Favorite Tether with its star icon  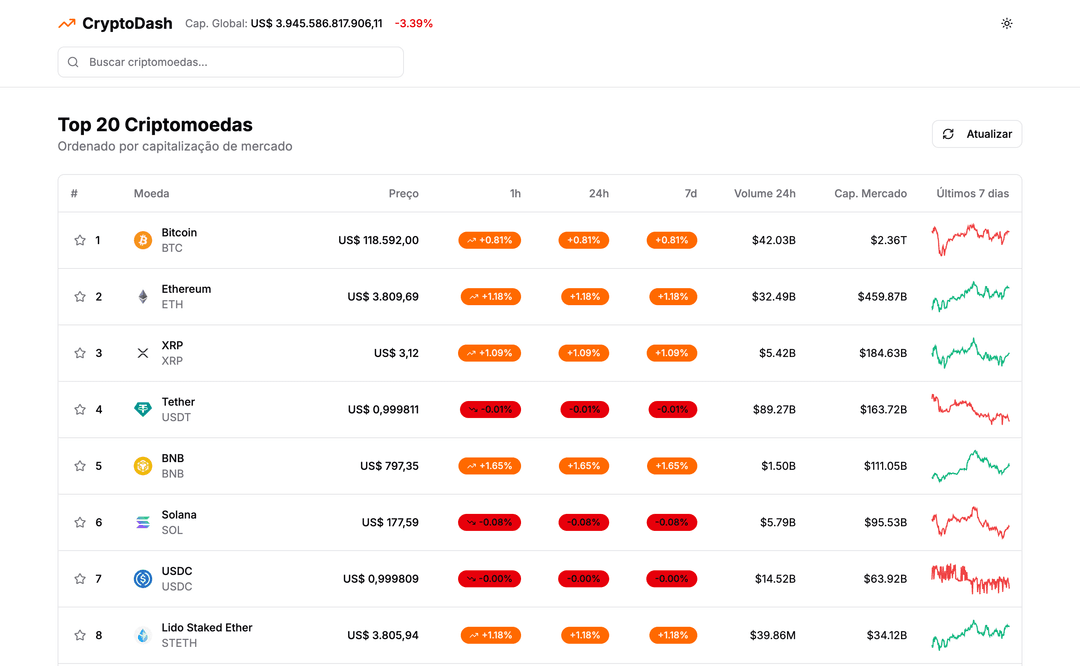(x=80, y=410)
